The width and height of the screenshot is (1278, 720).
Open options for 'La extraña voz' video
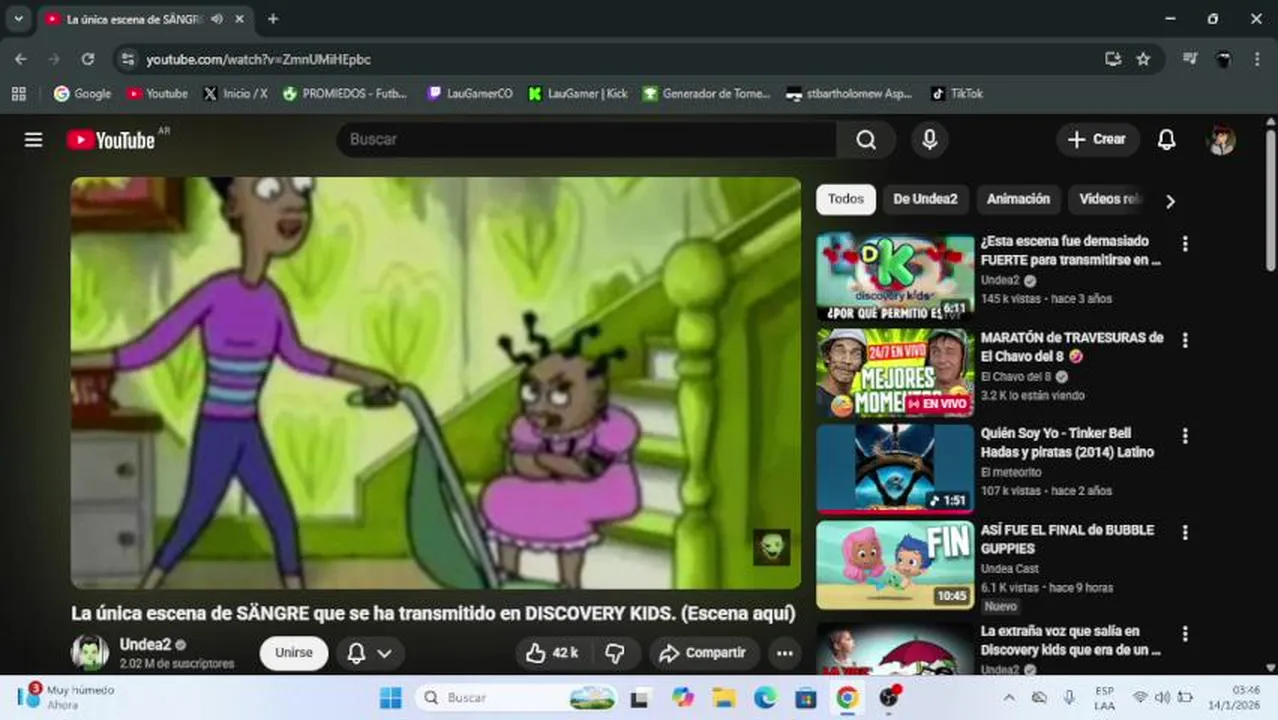tap(1185, 634)
